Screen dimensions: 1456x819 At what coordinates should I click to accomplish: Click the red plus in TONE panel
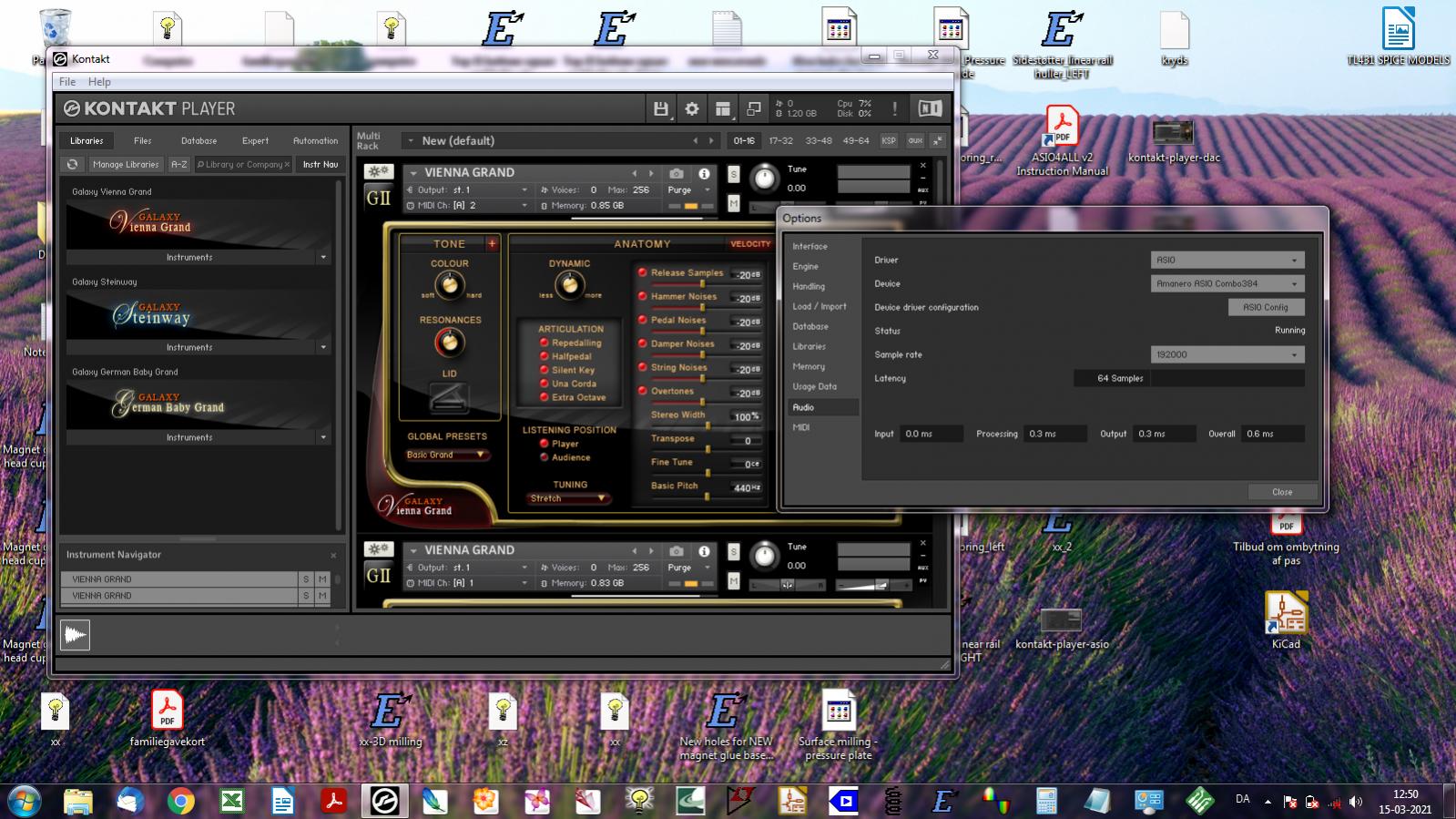[x=492, y=243]
